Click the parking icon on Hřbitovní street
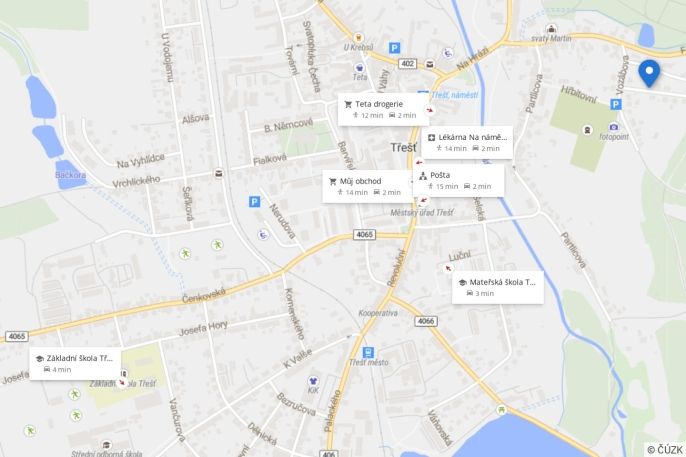 pos(616,104)
